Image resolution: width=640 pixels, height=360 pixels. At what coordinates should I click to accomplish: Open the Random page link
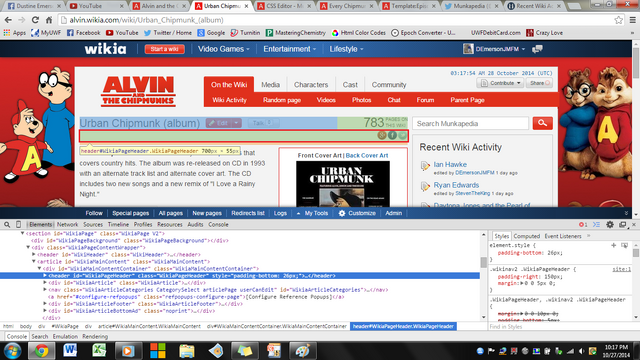click(282, 100)
